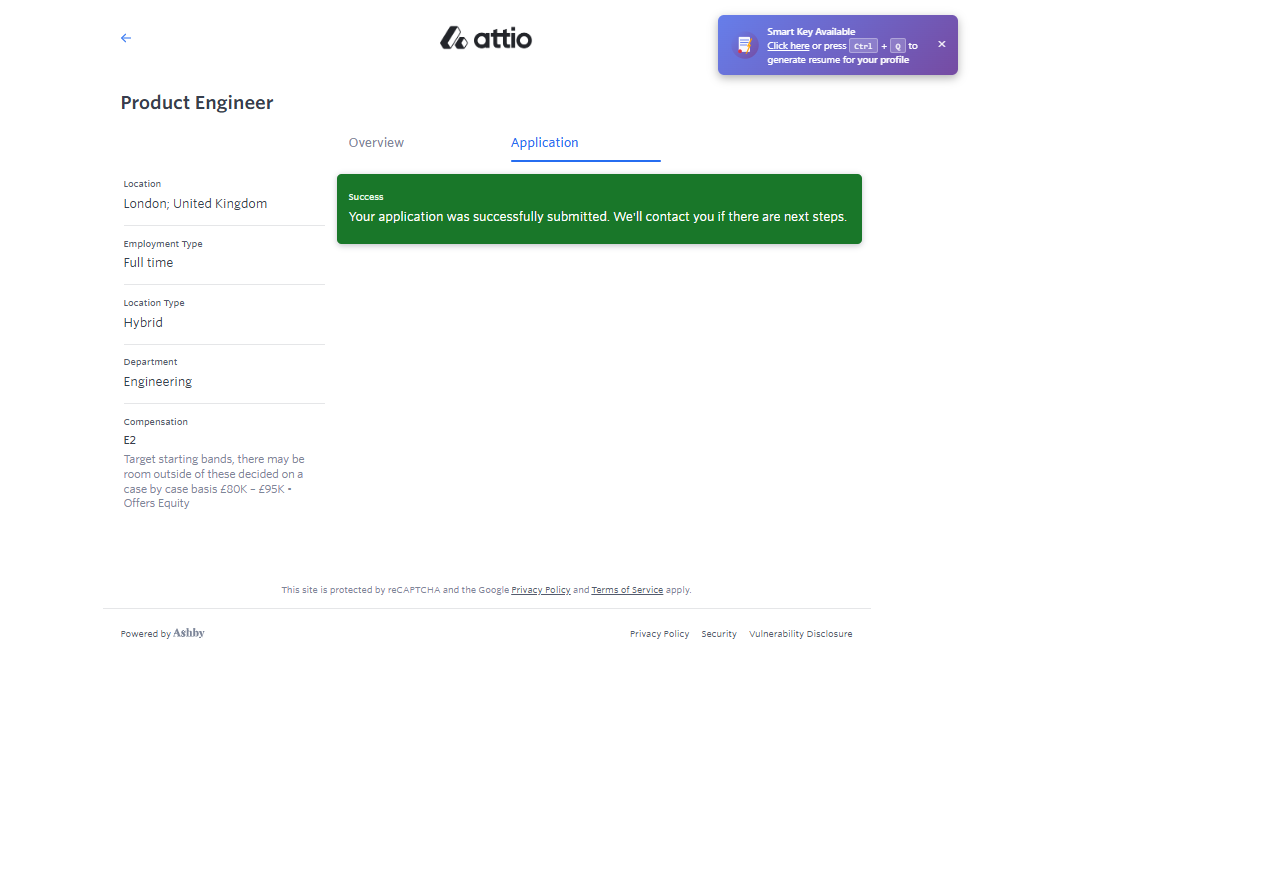Viewport: 1277px width, 878px height.
Task: Click the back arrow icon
Action: pyautogui.click(x=126, y=38)
